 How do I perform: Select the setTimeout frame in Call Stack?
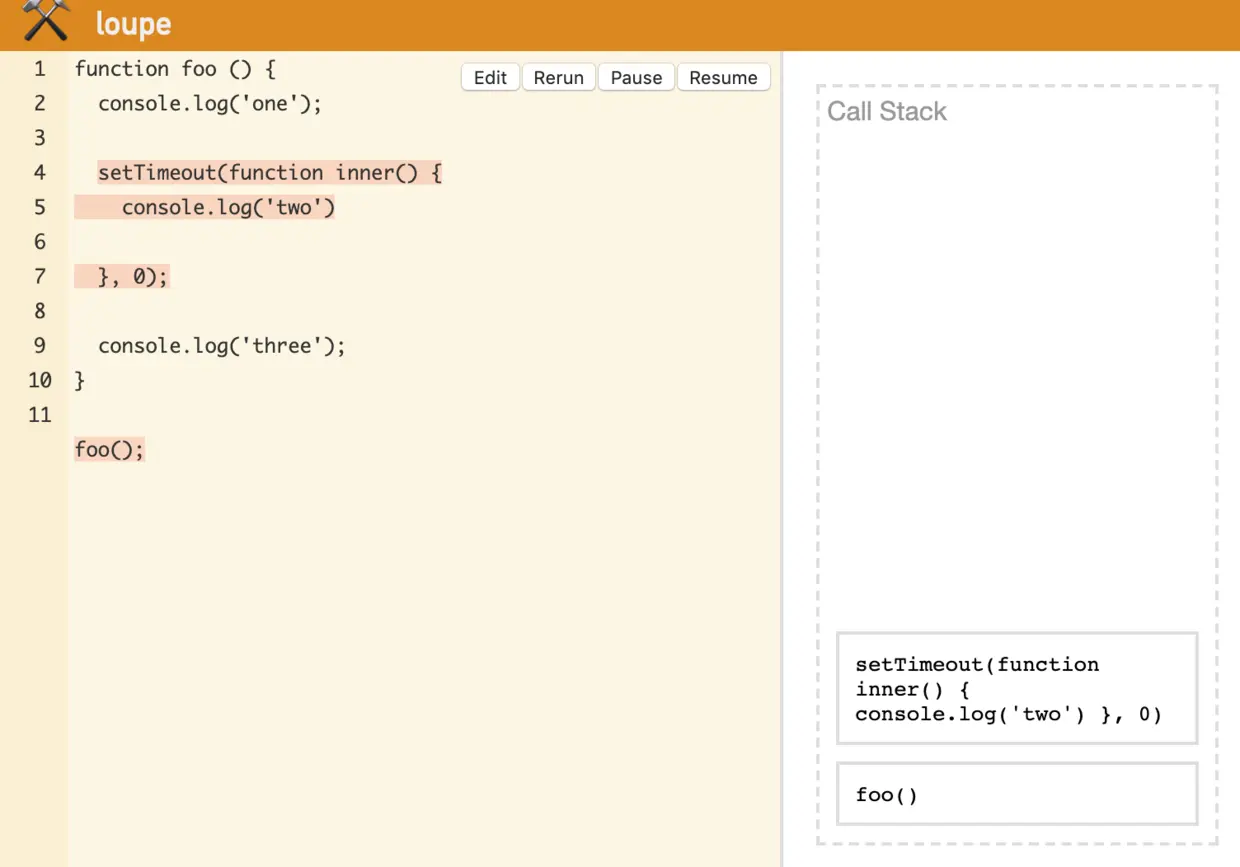click(x=1017, y=688)
